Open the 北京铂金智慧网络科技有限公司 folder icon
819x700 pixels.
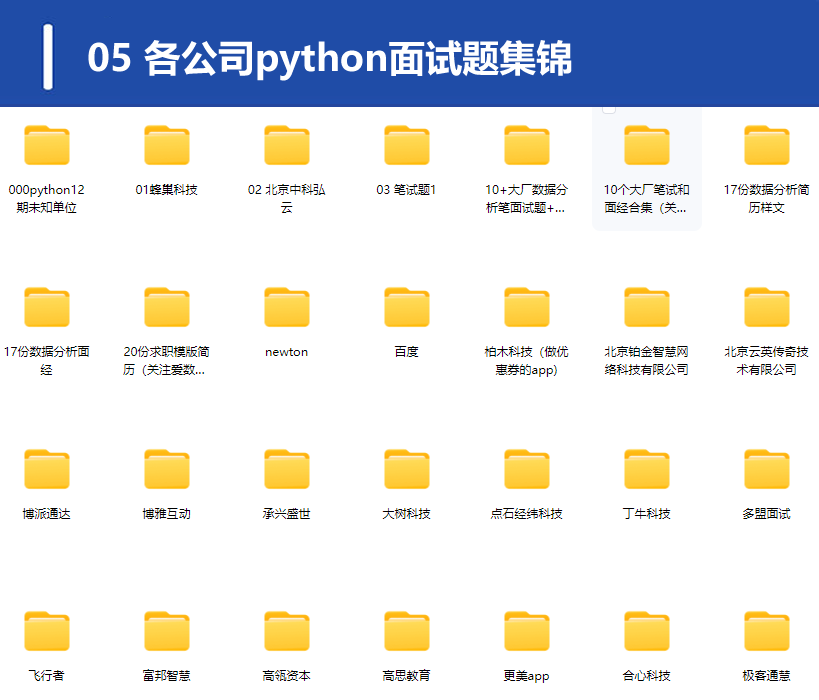(647, 307)
